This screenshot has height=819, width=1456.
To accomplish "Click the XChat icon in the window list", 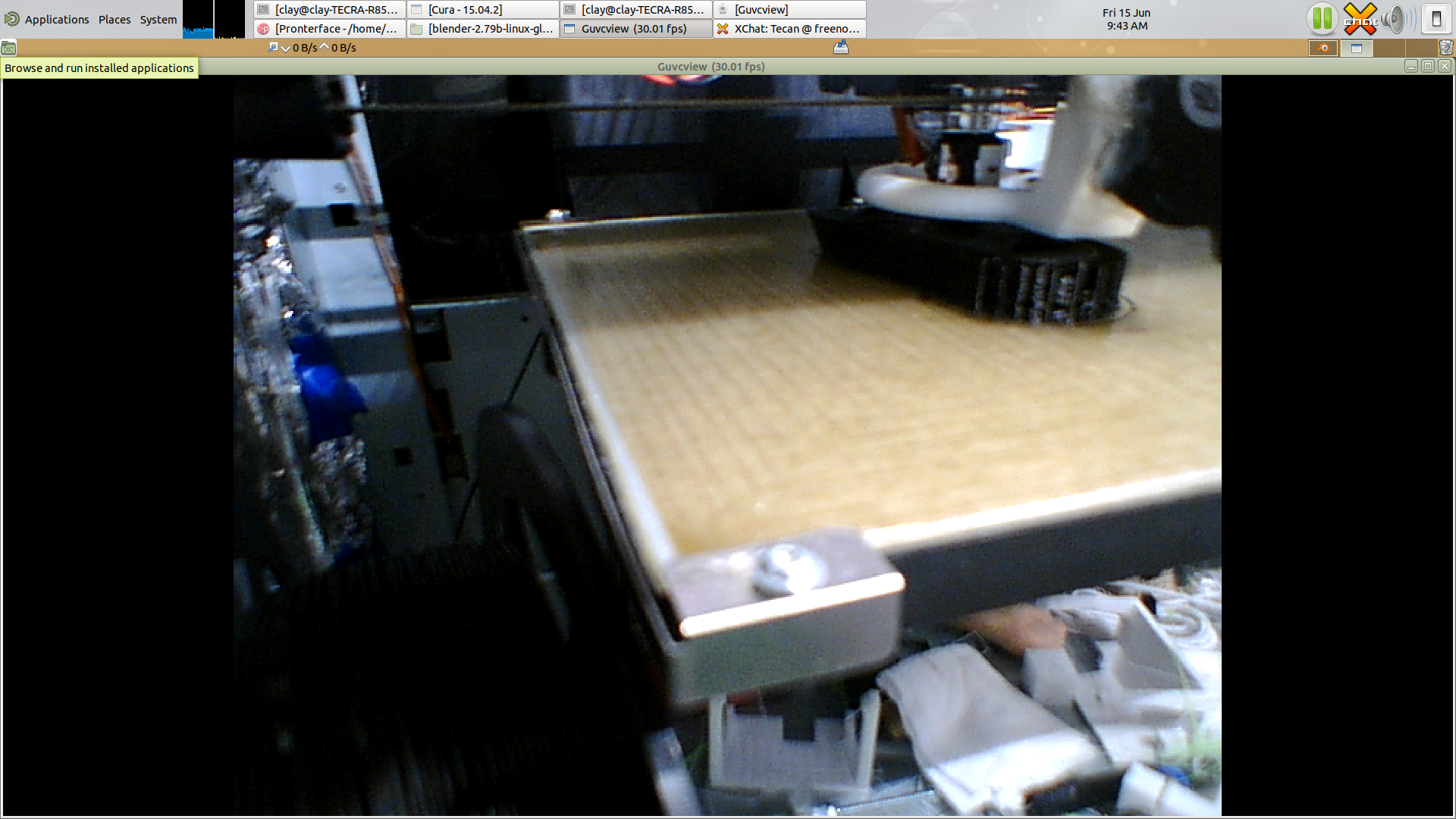I will point(723,29).
